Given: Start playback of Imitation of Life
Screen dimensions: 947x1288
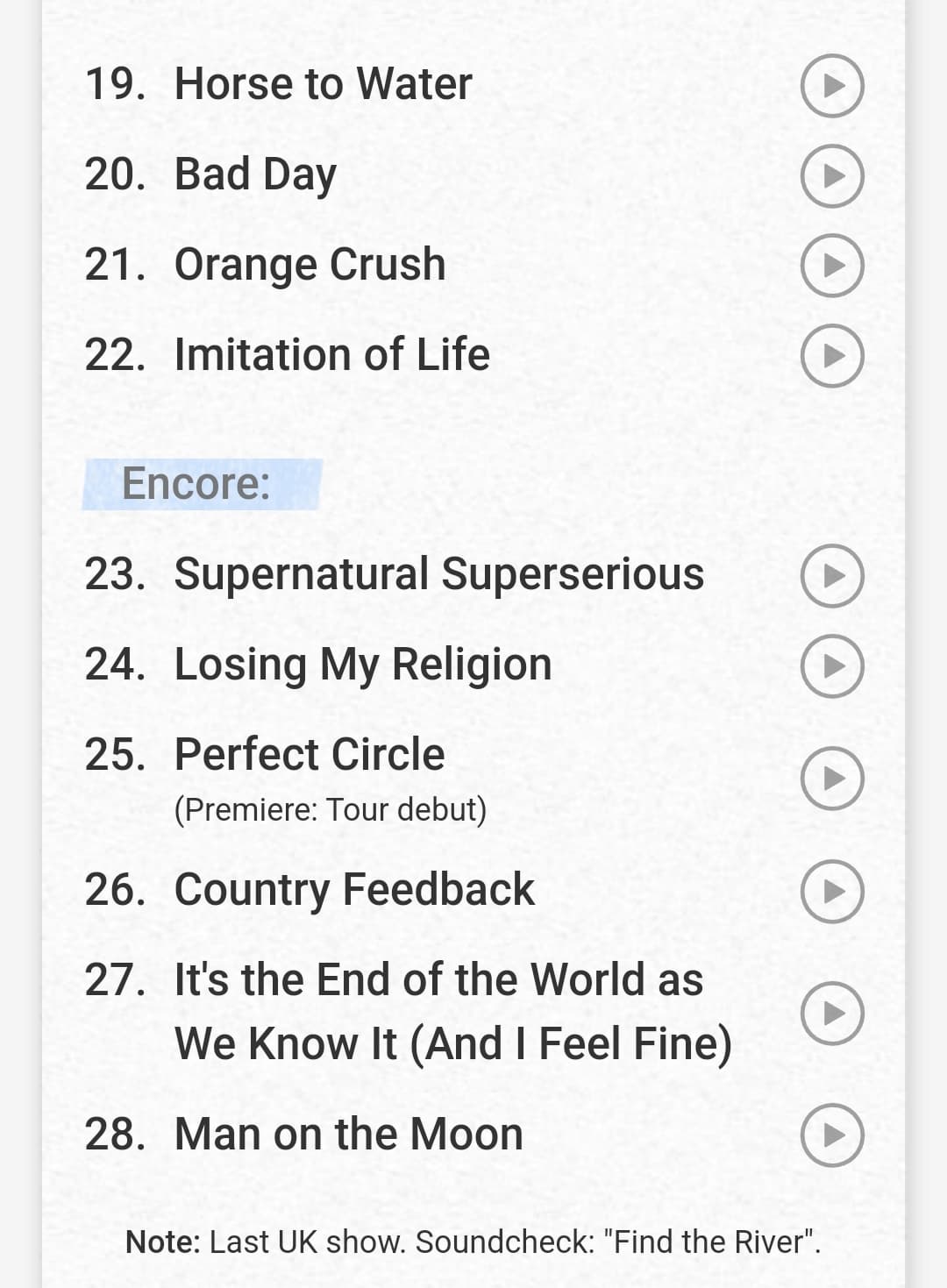Looking at the screenshot, I should click(832, 356).
